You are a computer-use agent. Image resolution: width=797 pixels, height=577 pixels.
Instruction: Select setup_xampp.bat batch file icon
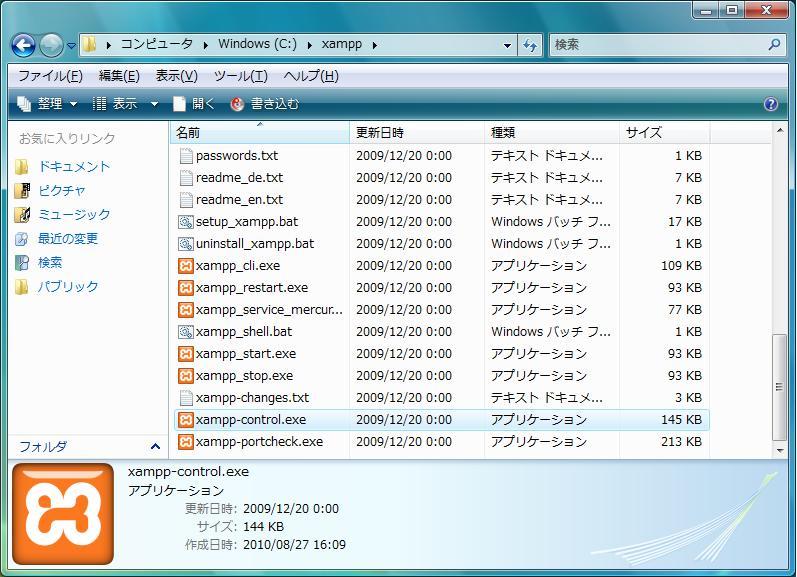pos(186,222)
